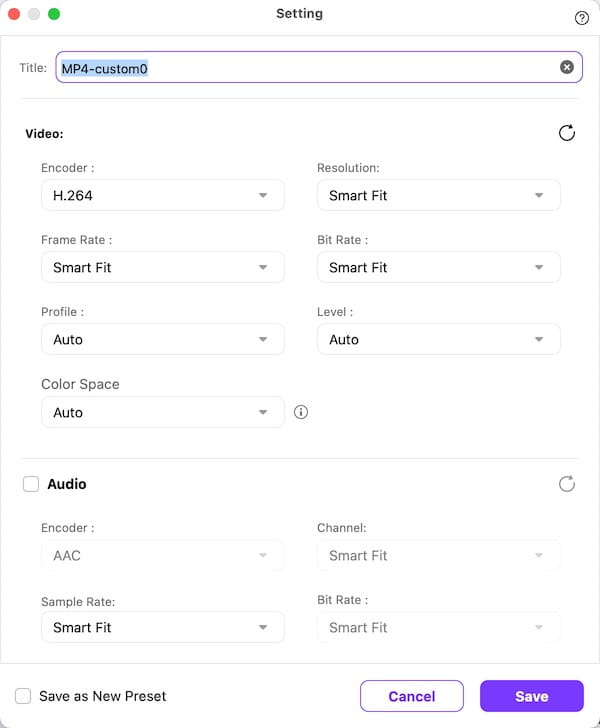
Task: Check Save as New Preset
Action: click(x=23, y=696)
